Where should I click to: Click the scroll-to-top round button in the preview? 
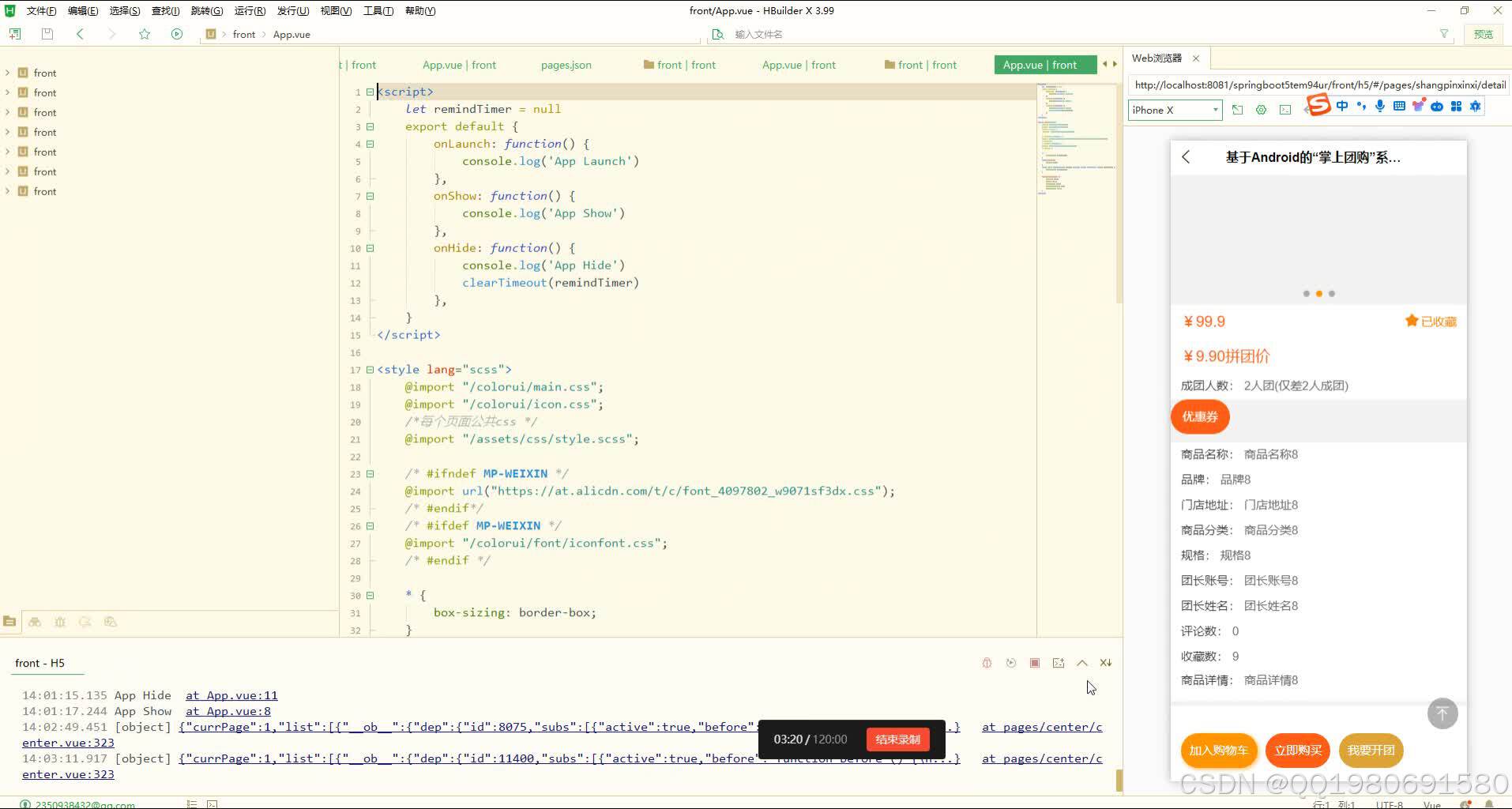pos(1442,714)
